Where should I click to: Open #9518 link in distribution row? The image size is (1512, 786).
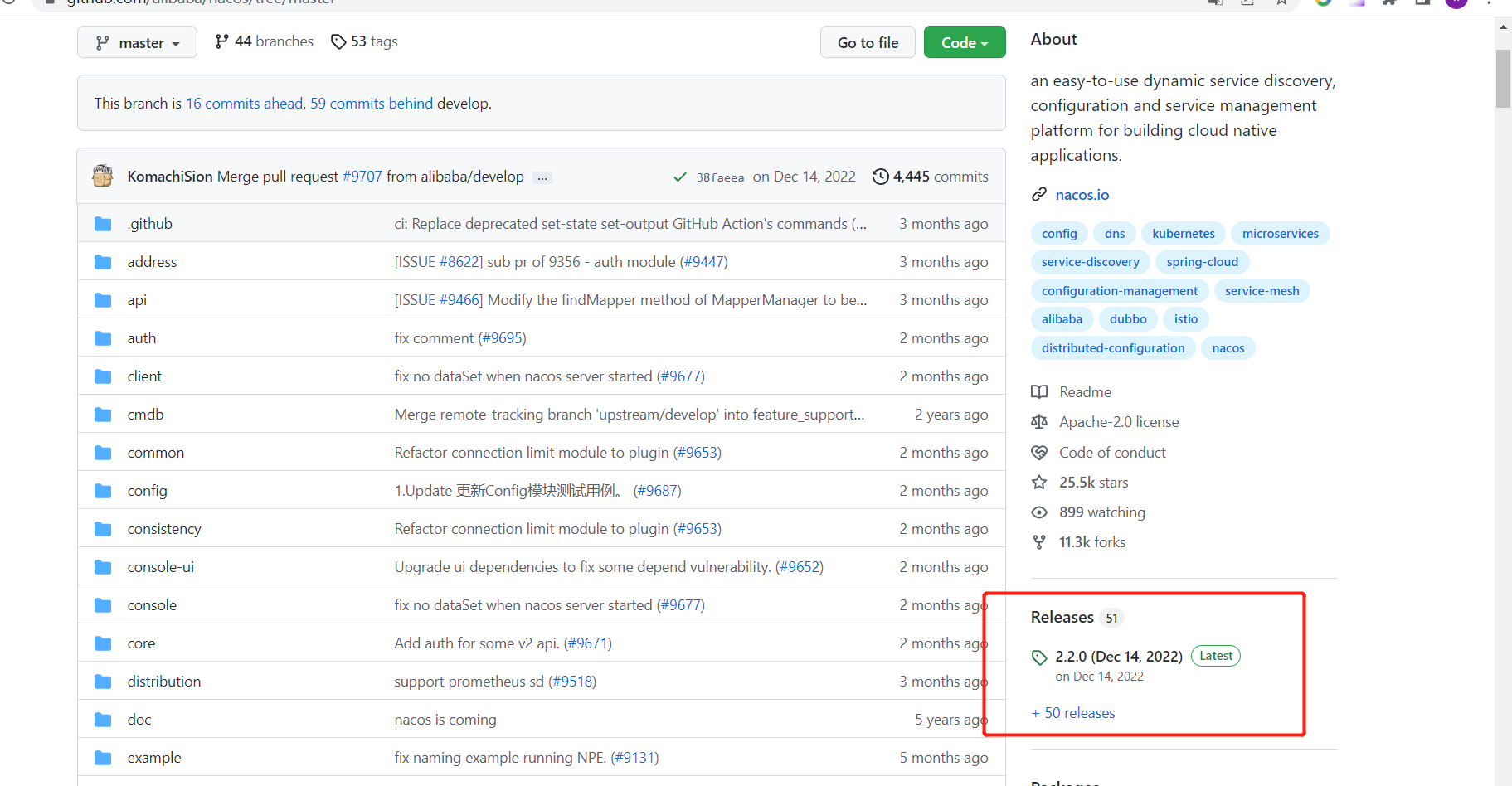572,682
